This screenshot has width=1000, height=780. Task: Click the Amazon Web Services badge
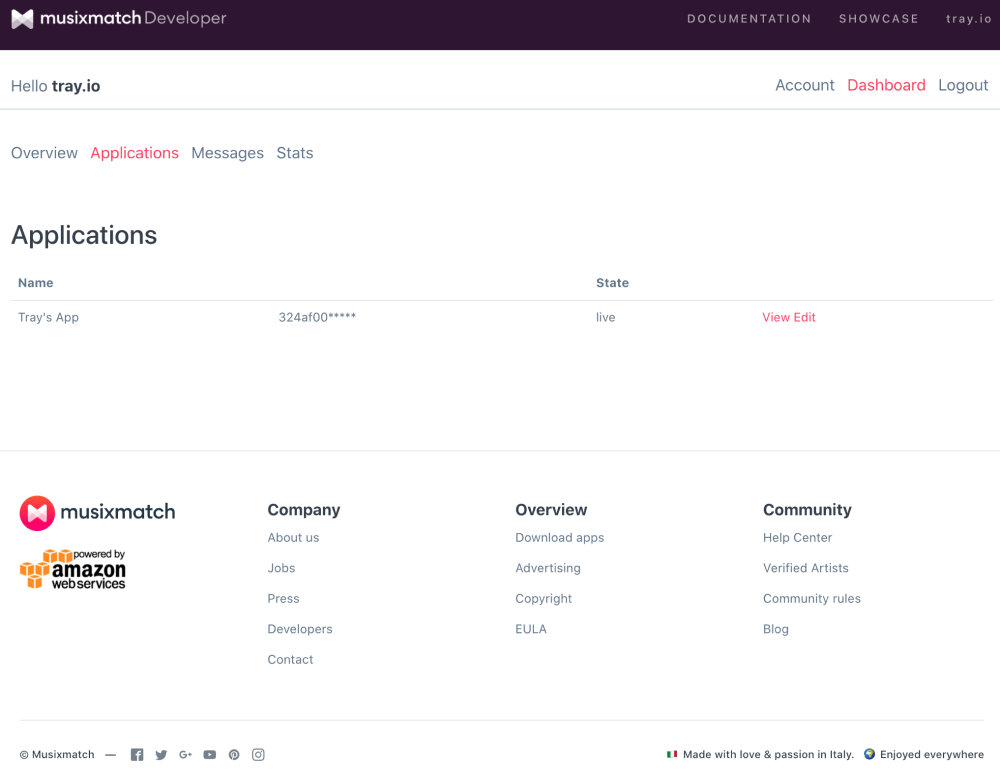click(x=73, y=569)
